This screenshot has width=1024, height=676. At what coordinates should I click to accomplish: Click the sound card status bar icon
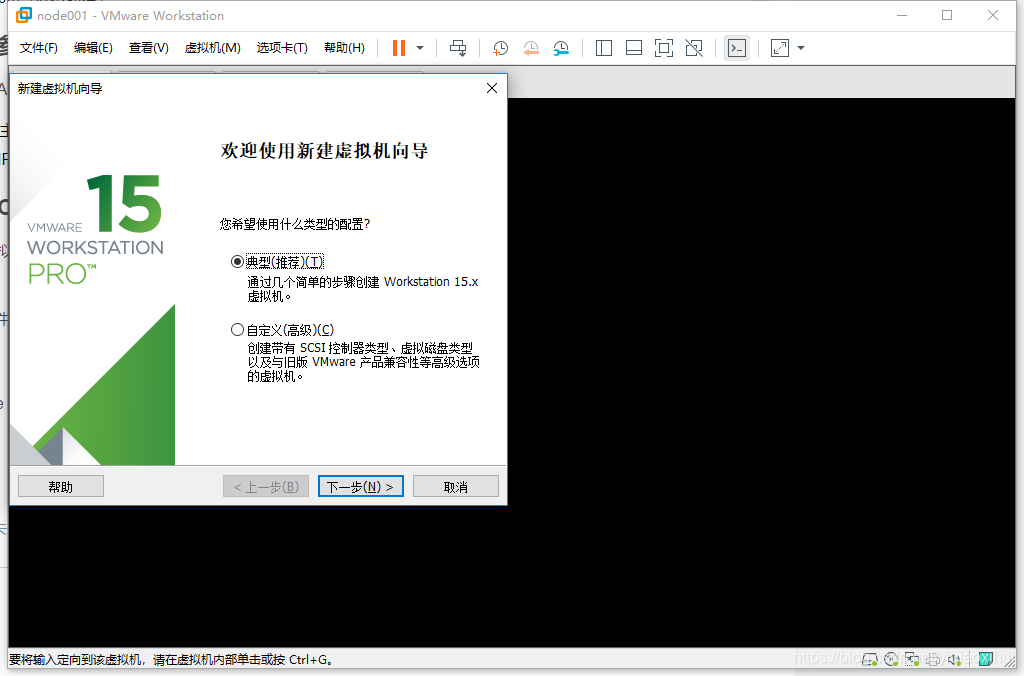(x=953, y=660)
